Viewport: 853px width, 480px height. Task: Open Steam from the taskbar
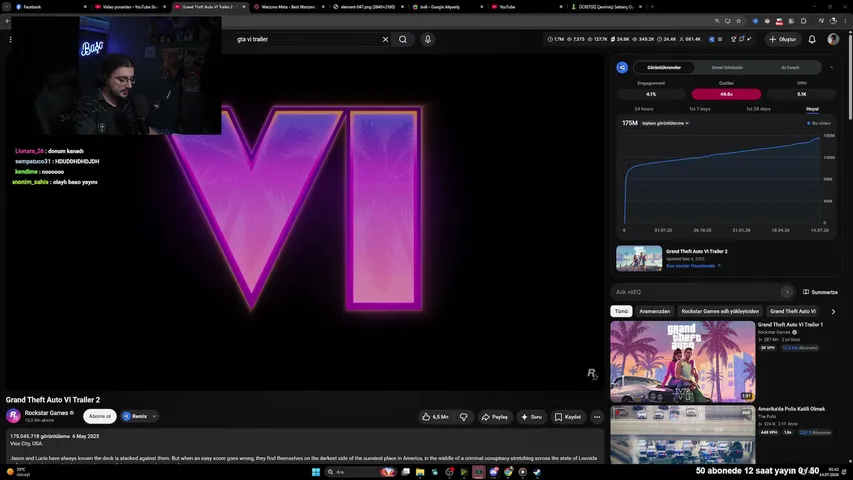point(537,472)
